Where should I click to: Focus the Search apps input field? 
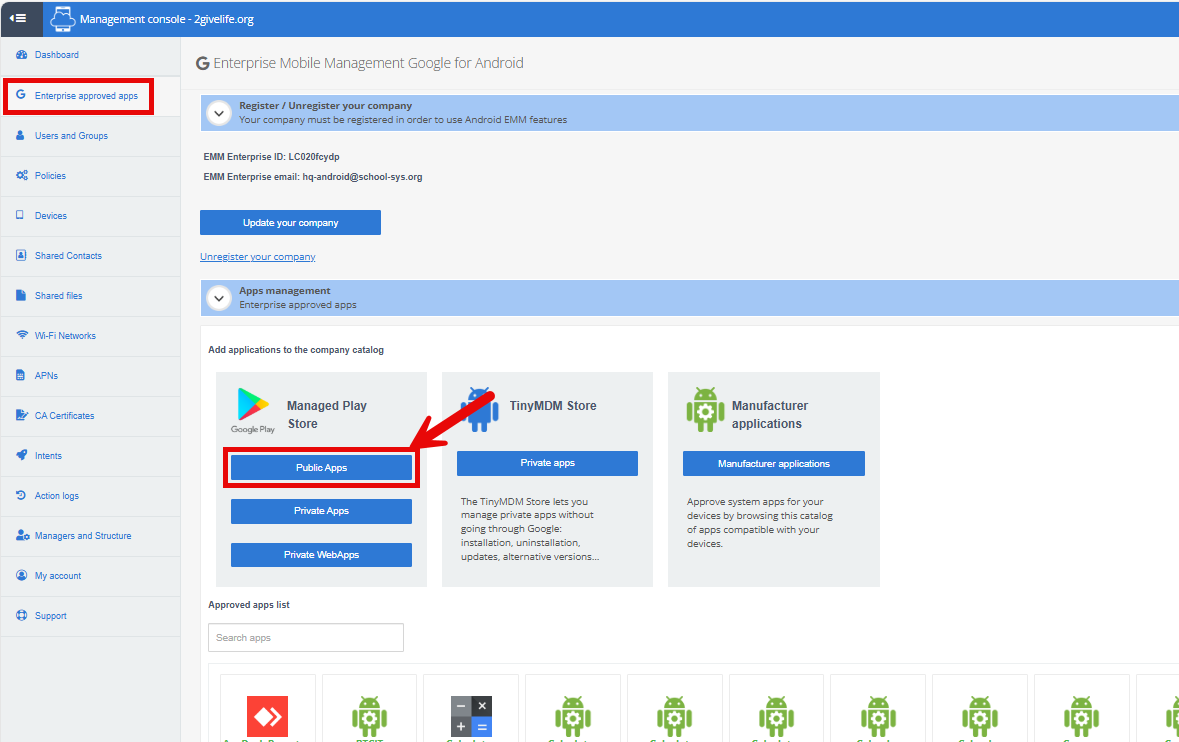[305, 638]
